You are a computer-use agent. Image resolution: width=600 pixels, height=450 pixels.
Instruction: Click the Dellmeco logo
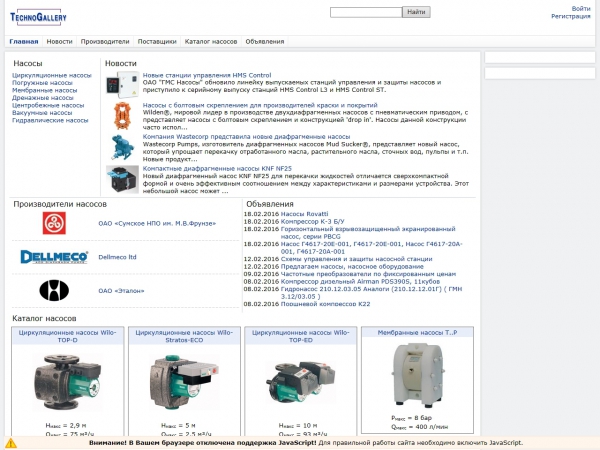pyautogui.click(x=54, y=257)
